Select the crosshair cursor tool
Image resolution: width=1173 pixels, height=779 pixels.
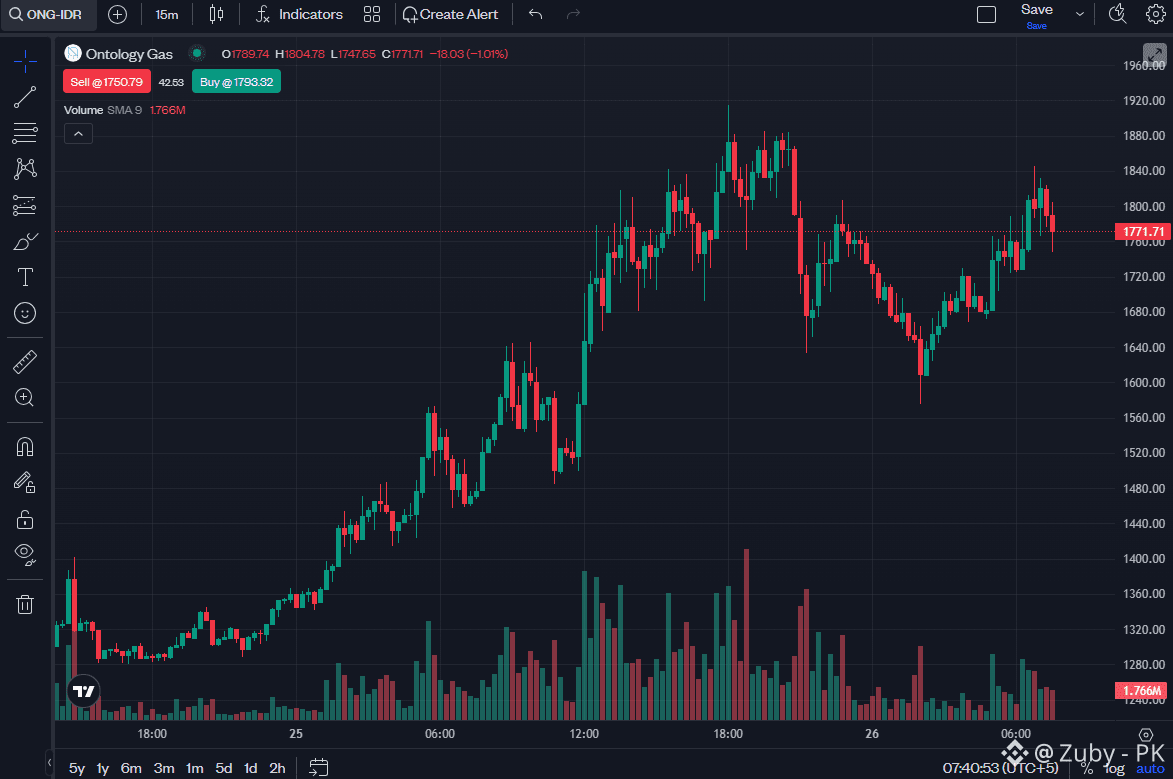(25, 61)
